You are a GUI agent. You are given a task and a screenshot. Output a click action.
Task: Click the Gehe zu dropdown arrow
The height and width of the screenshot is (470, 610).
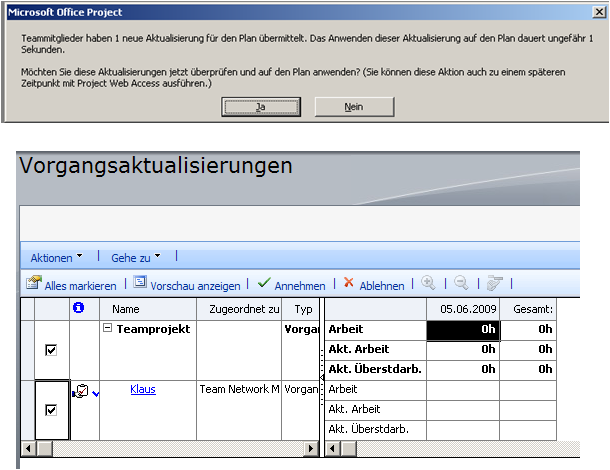coord(157,256)
